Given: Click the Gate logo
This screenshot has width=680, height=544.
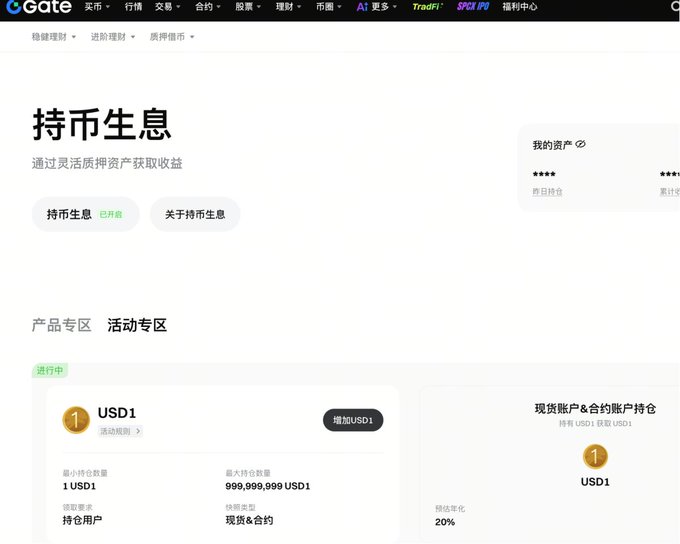Looking at the screenshot, I should [39, 6].
